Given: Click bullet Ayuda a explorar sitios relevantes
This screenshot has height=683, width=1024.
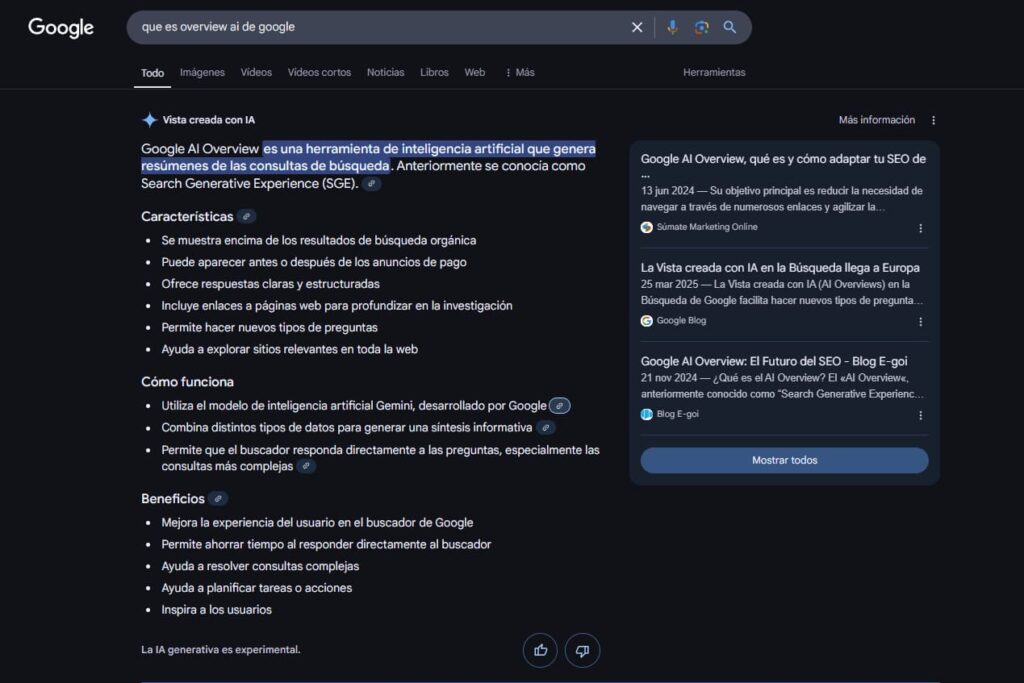Looking at the screenshot, I should click(x=289, y=349).
